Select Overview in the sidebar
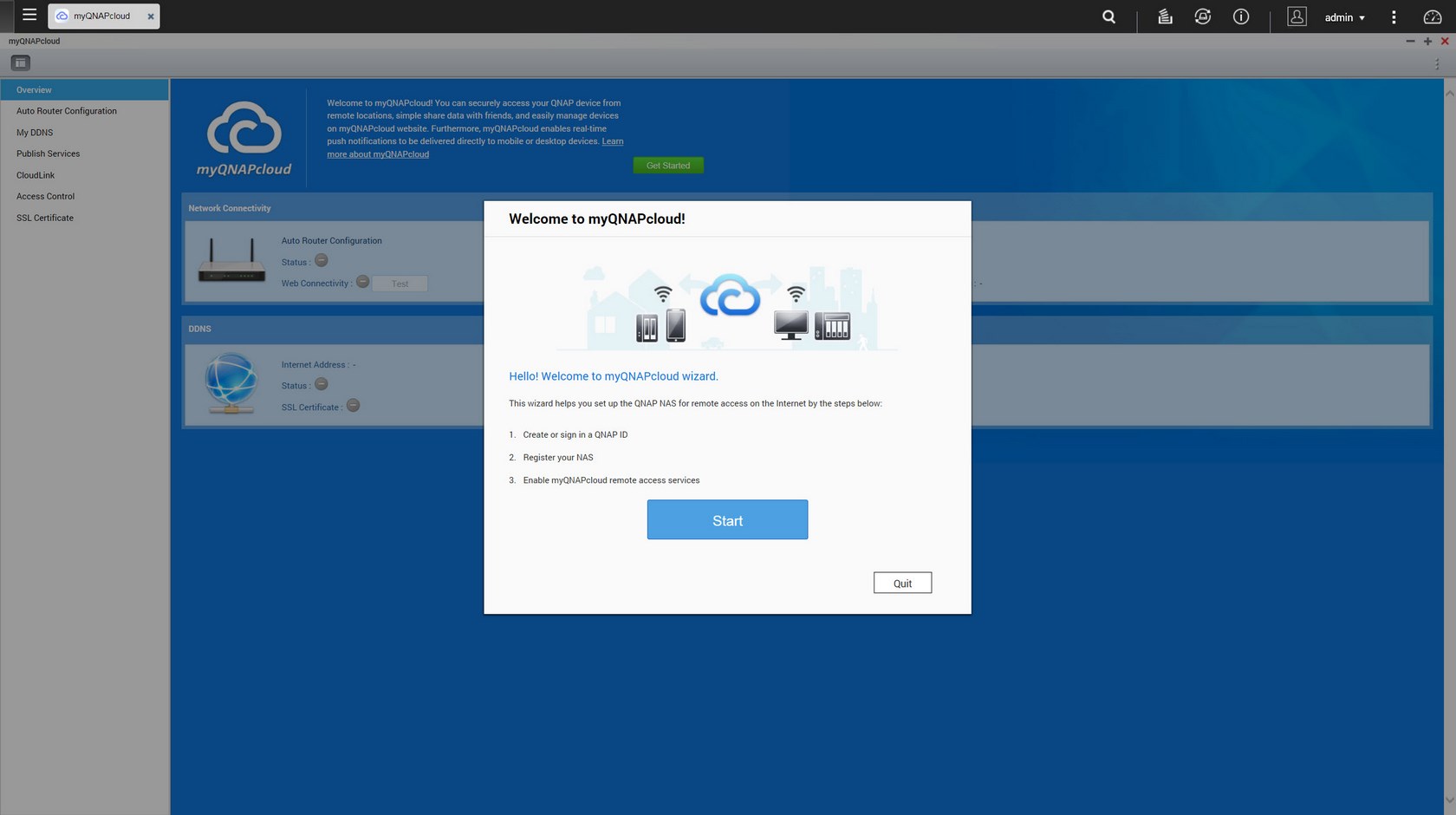Viewport: 1456px width, 815px height. pyautogui.click(x=84, y=89)
